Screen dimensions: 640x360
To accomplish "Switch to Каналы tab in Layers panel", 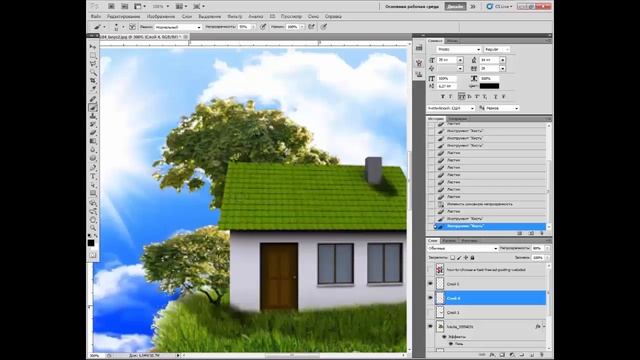I will 449,241.
